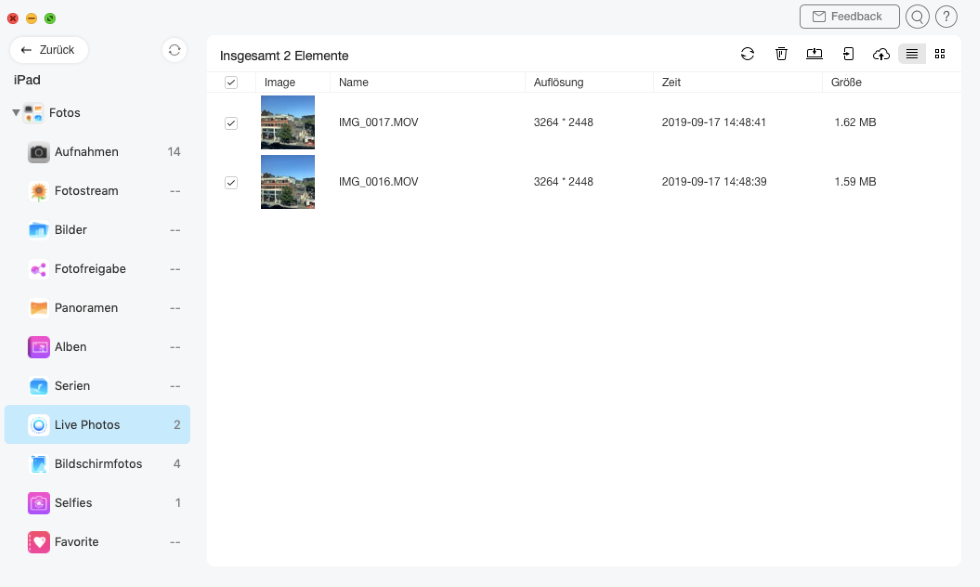Refresh the device using the sidebar reload icon

pos(174,50)
